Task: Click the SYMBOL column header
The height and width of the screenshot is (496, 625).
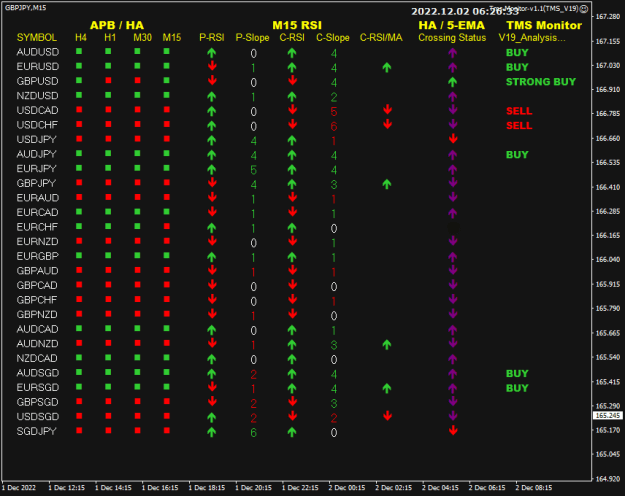Action: [x=37, y=37]
